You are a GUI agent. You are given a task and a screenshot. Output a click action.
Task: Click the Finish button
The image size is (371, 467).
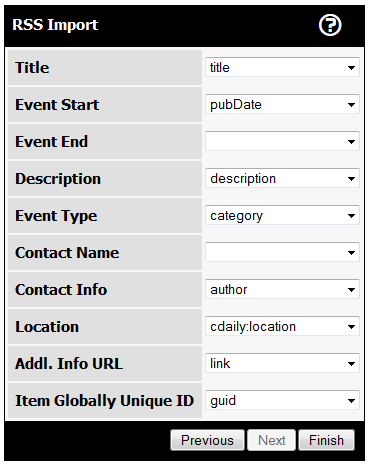click(326, 440)
